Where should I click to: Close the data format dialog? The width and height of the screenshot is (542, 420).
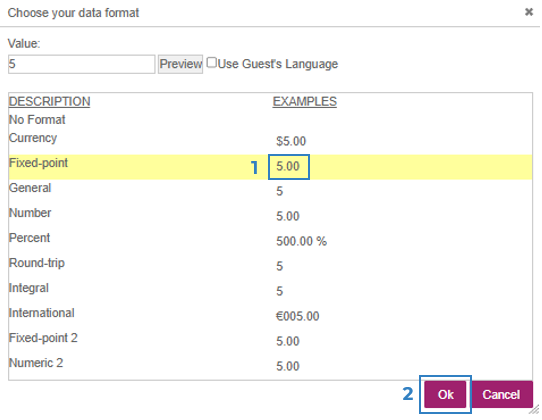(529, 12)
